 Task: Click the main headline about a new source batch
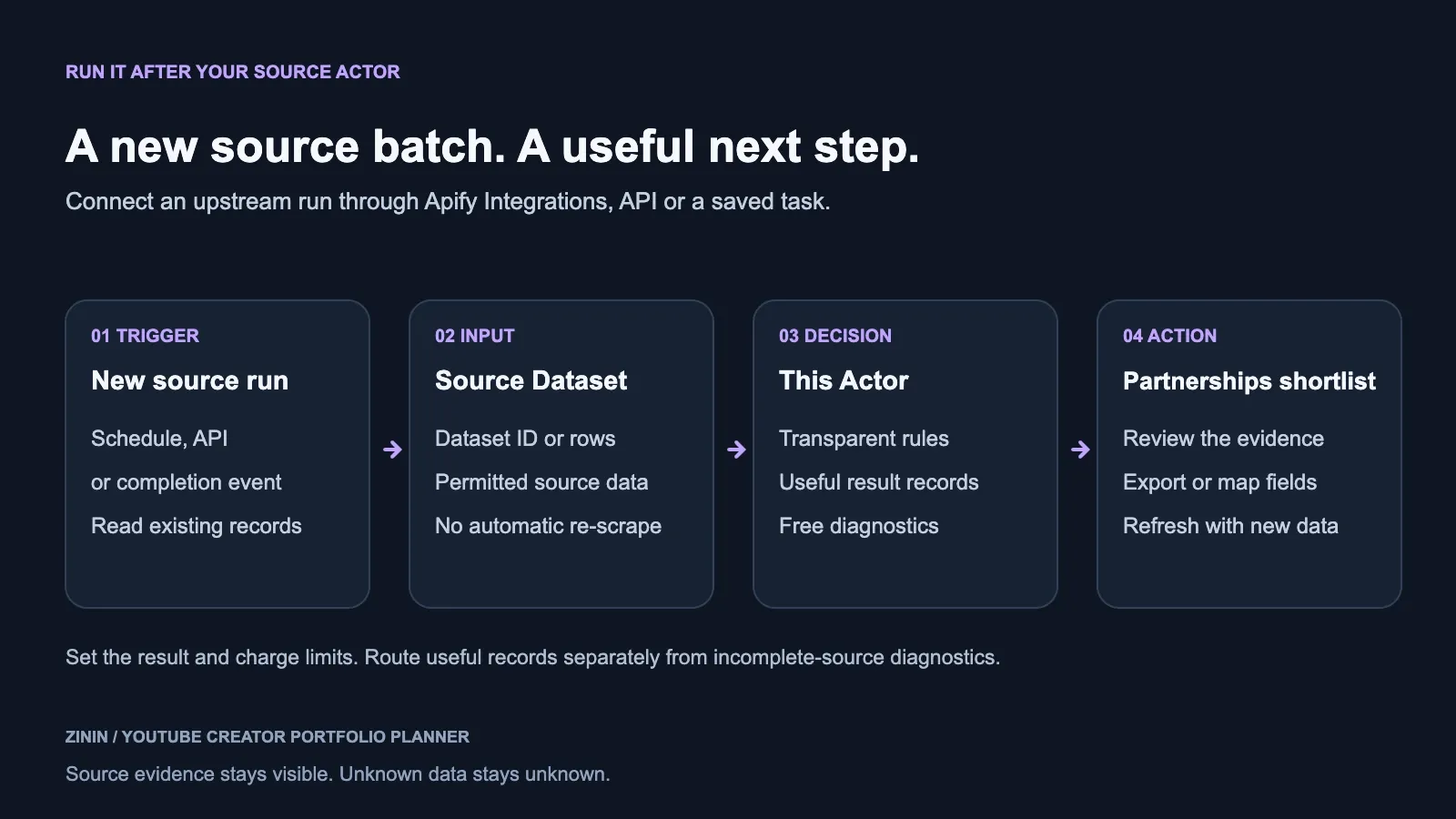click(492, 147)
